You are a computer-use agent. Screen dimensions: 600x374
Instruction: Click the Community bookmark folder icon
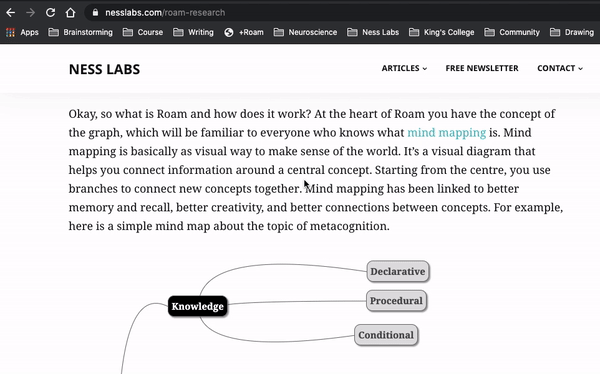click(489, 32)
